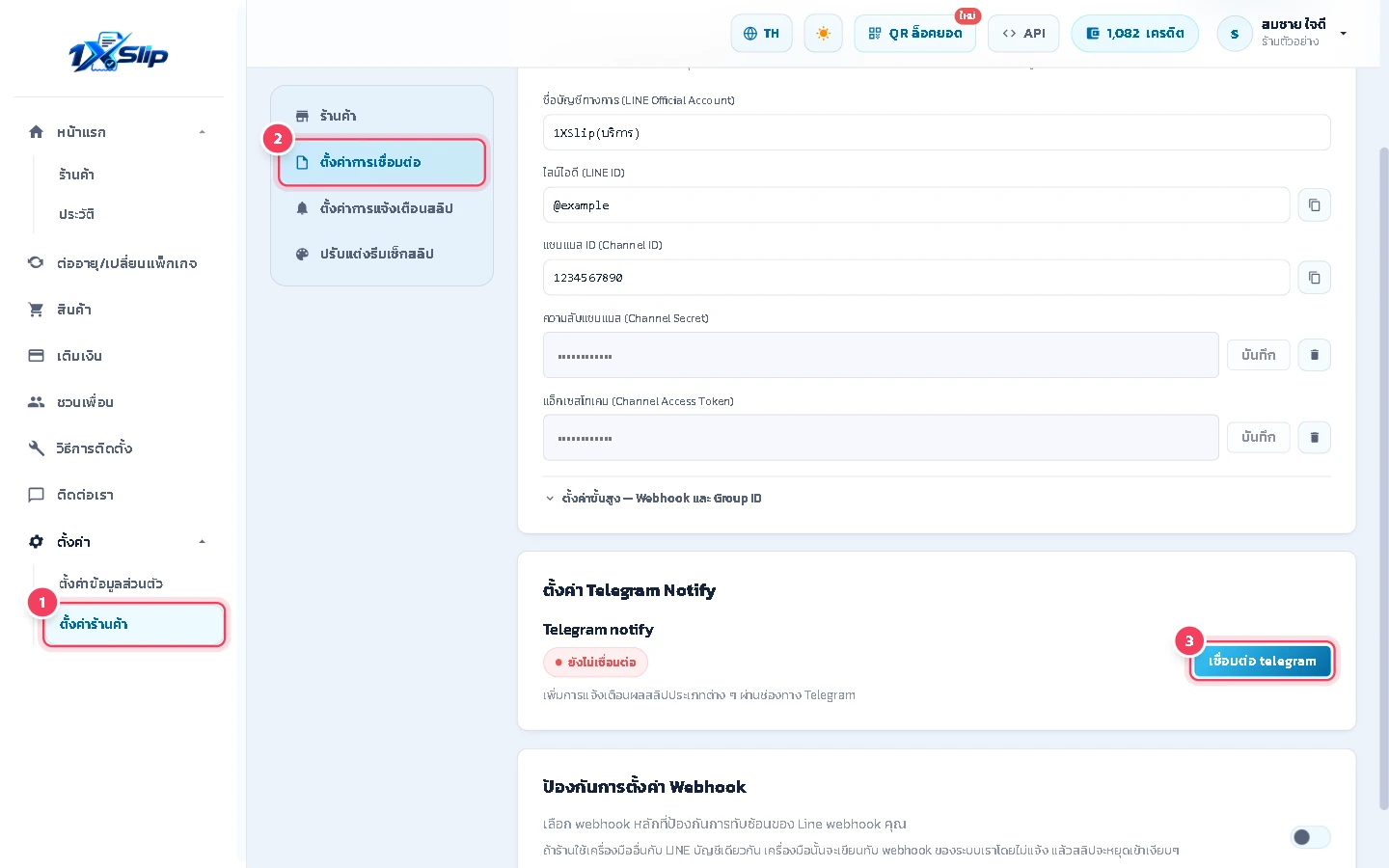Open the API page button
The width and height of the screenshot is (1389, 868).
tap(1023, 33)
